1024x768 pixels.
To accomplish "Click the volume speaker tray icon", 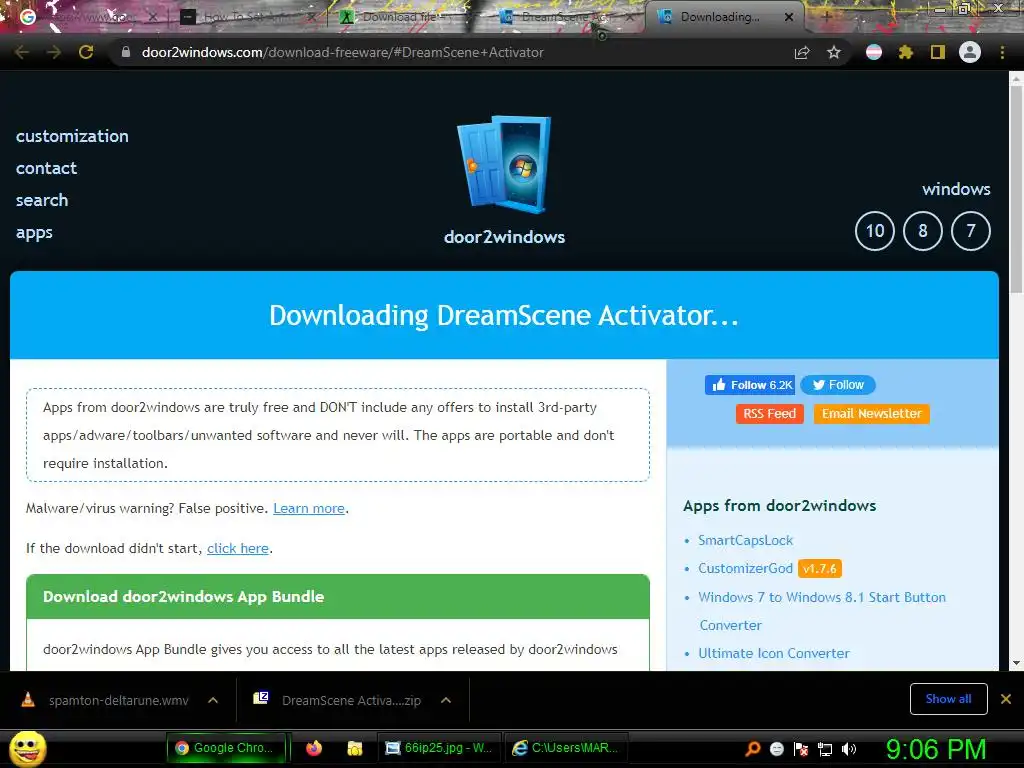I will click(x=848, y=748).
